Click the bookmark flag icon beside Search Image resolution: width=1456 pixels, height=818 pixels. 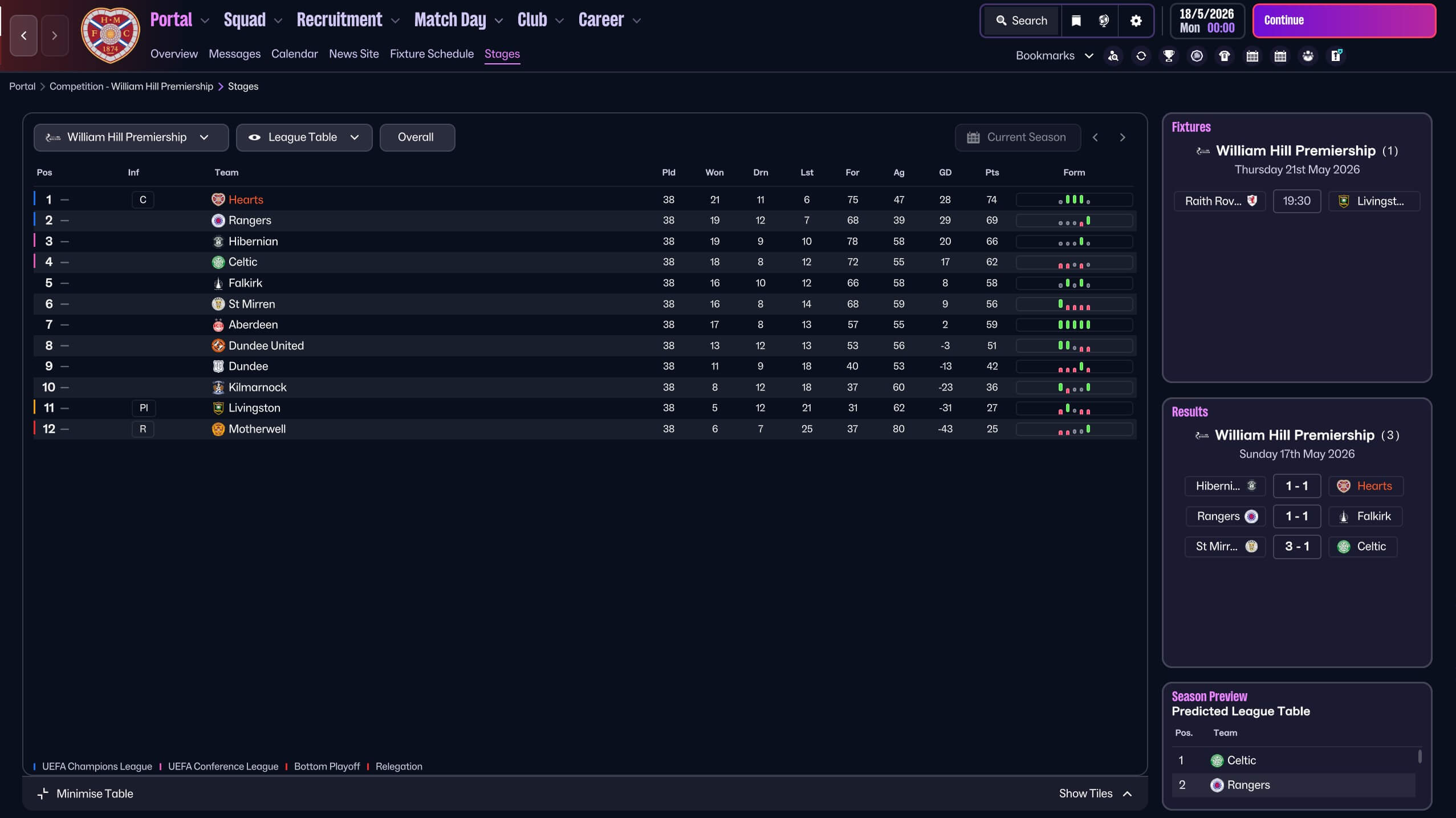coord(1076,21)
